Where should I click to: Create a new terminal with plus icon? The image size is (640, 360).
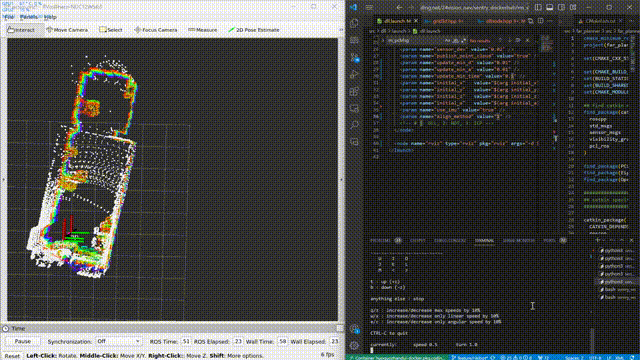tap(598, 240)
